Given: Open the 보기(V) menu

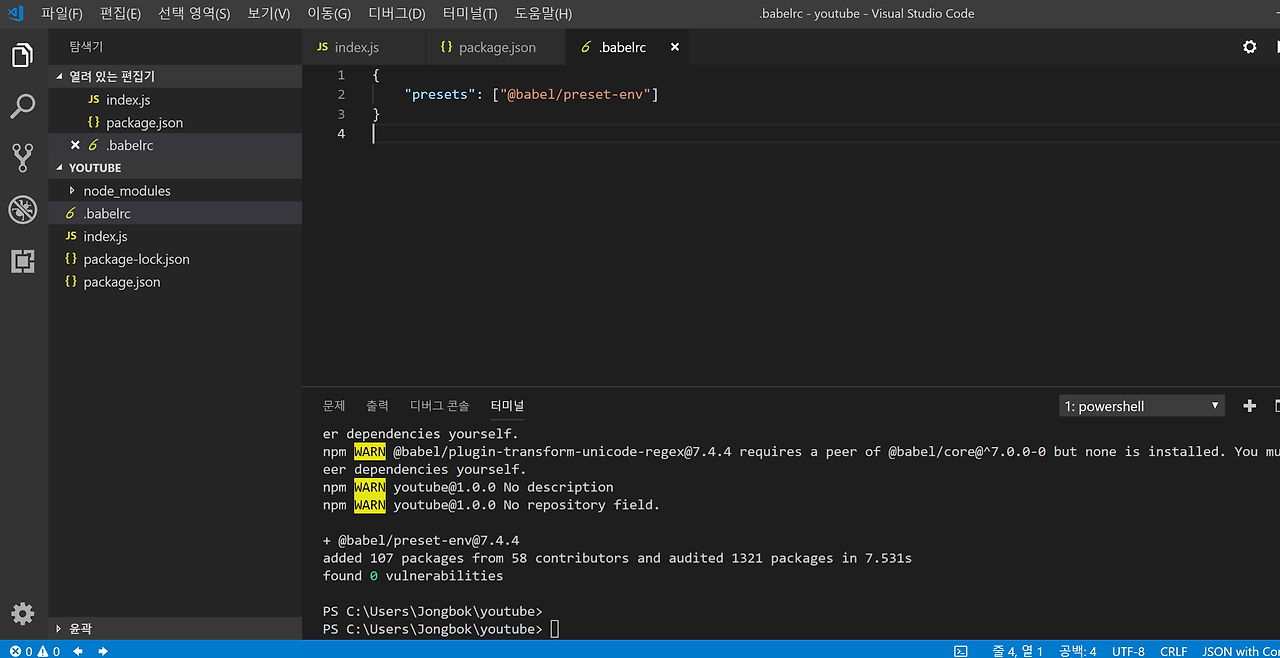Looking at the screenshot, I should pyautogui.click(x=268, y=14).
